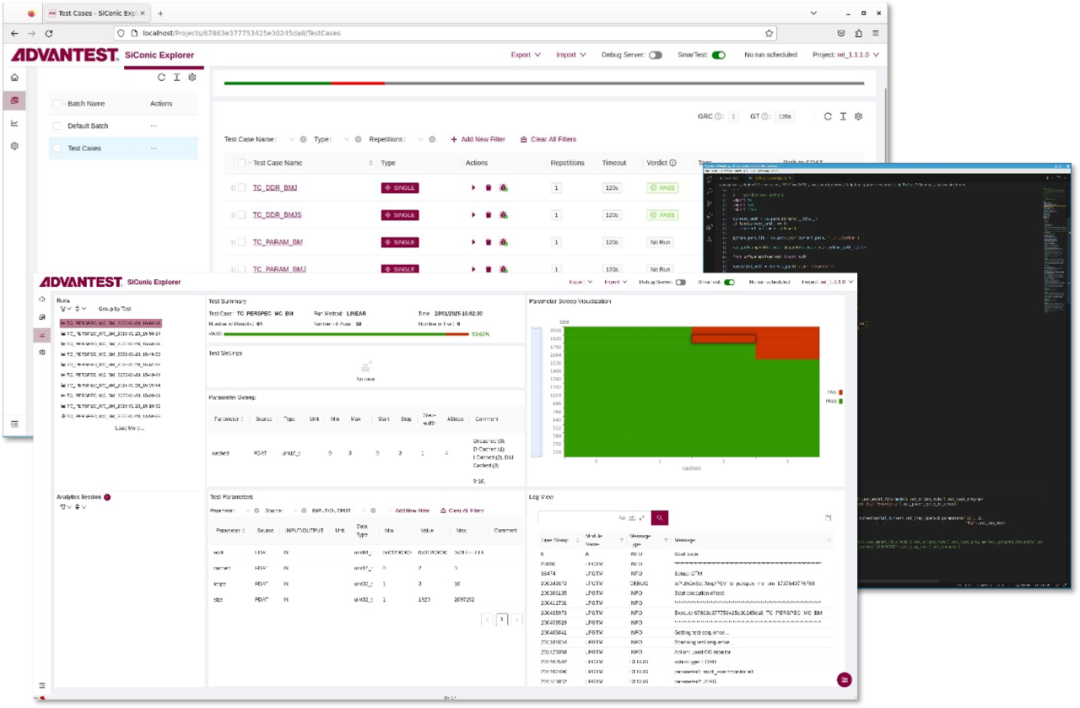
Task: Click Clear All Filters above test case table
Action: pyautogui.click(x=548, y=139)
